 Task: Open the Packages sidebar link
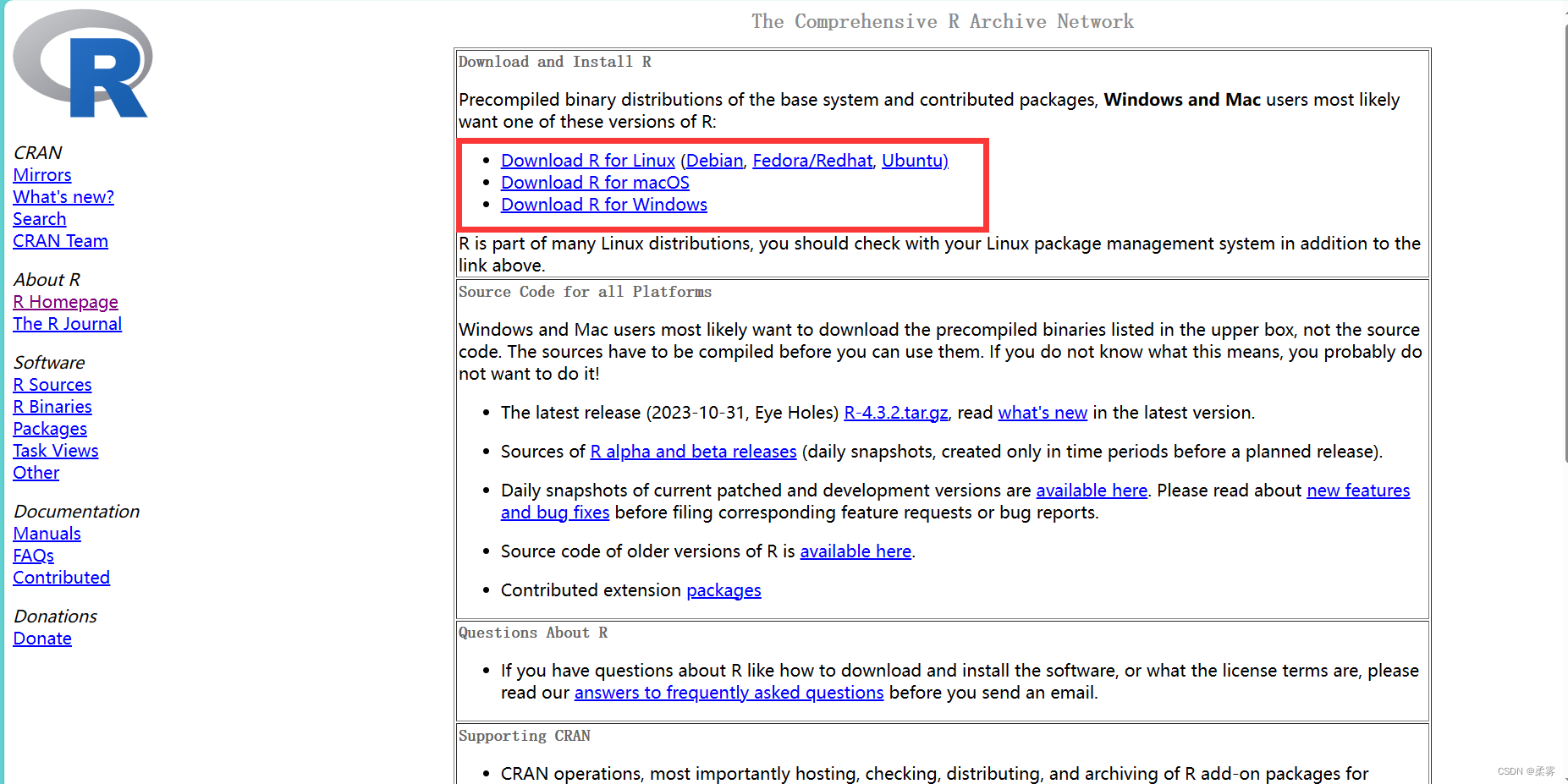pos(50,429)
